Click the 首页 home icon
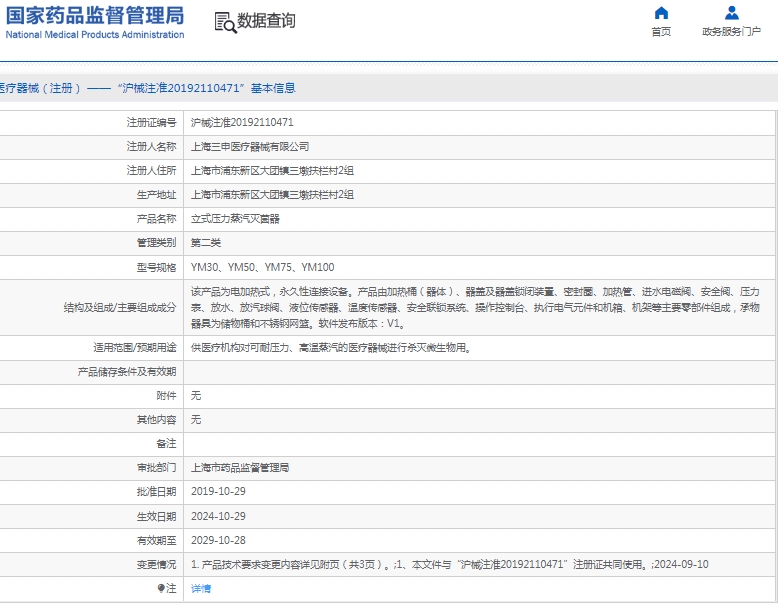 (661, 13)
